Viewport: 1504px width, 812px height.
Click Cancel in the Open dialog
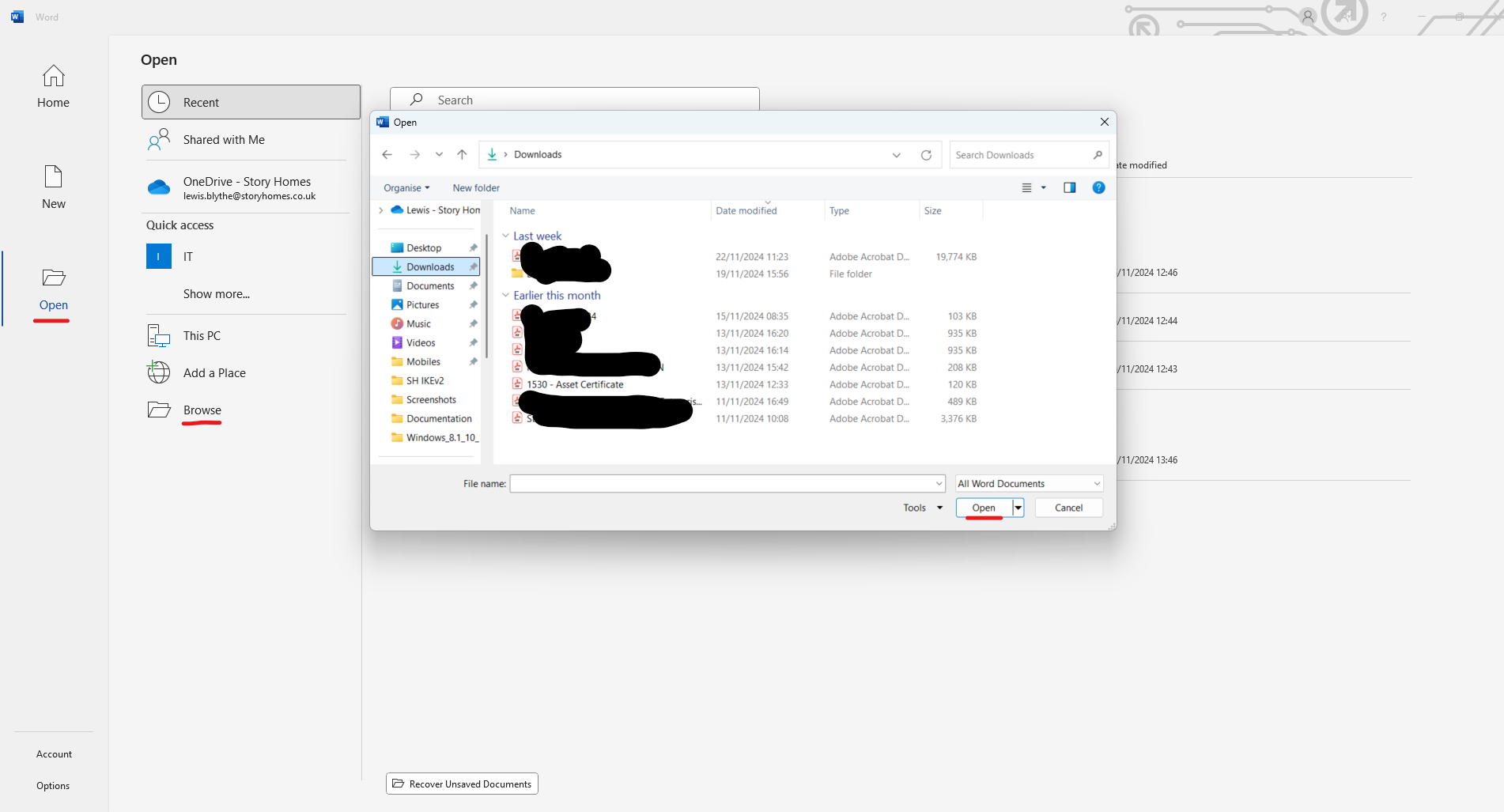point(1068,508)
